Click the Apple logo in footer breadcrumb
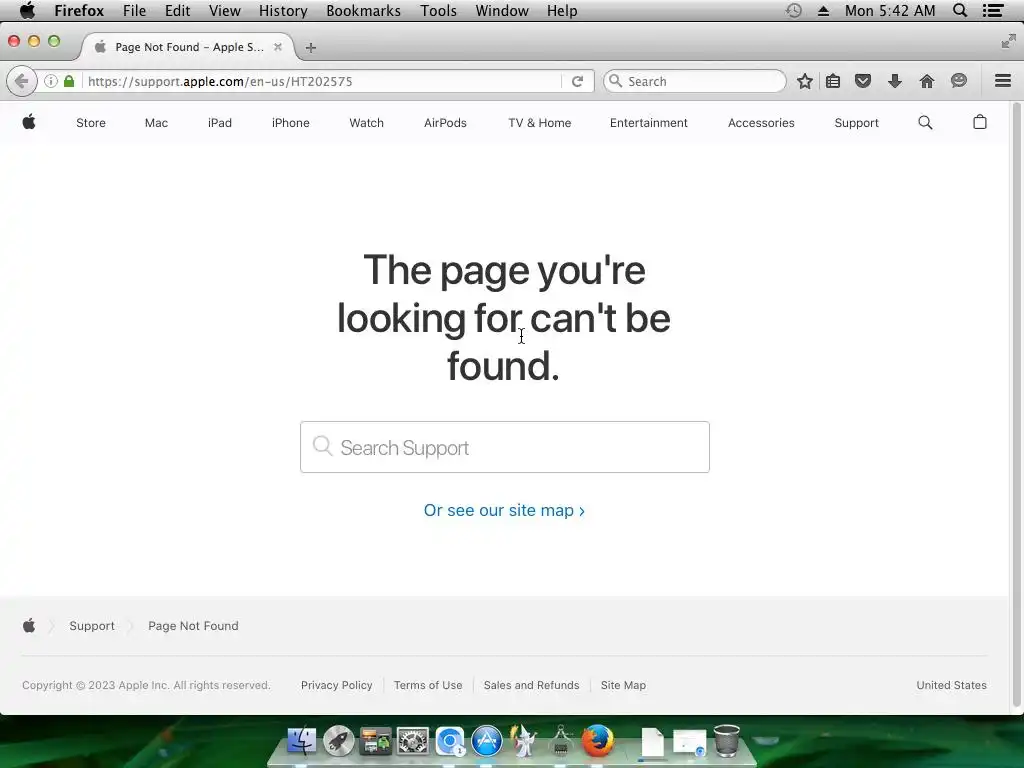 [x=29, y=626]
